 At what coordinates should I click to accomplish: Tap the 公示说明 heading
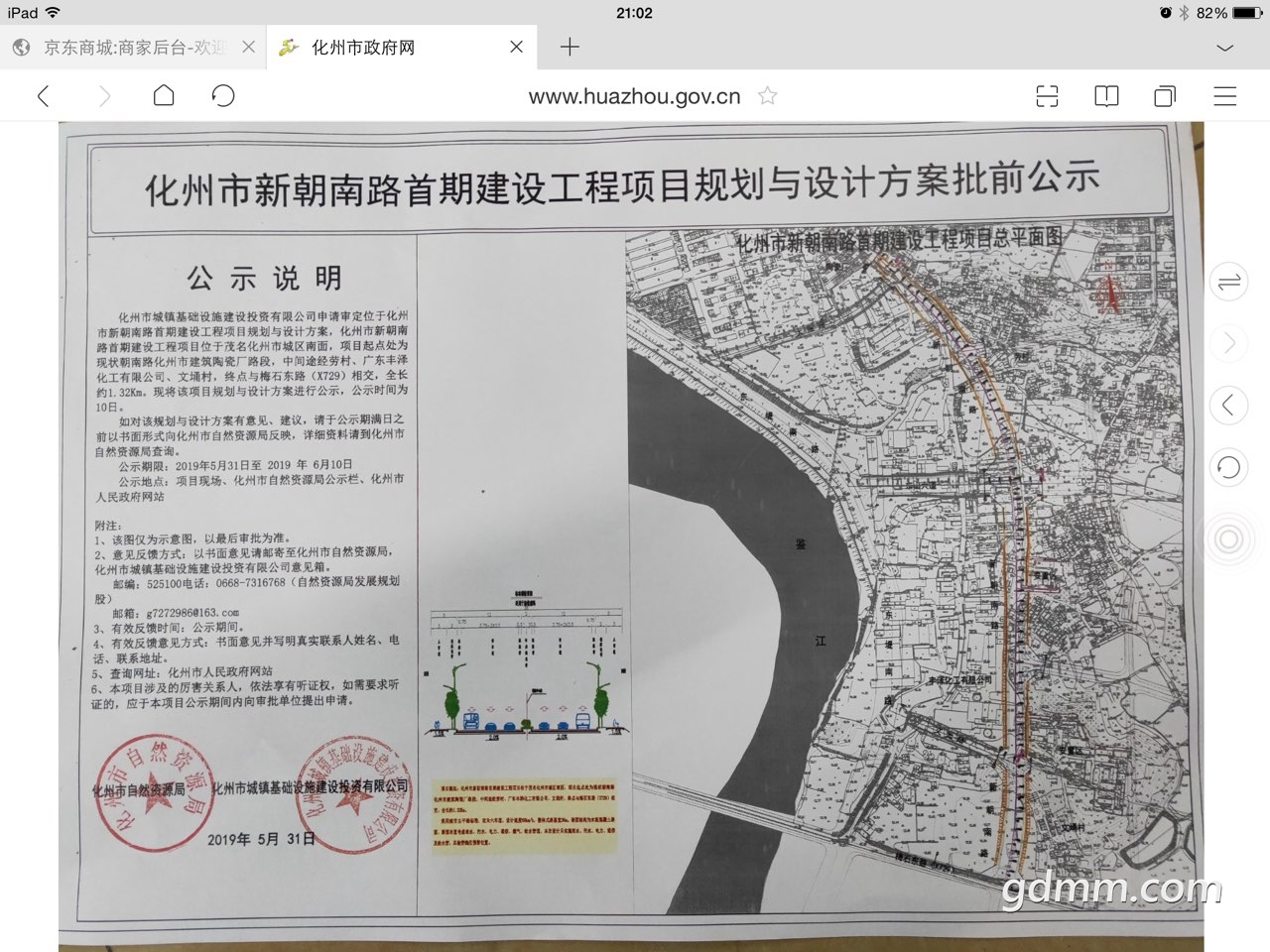pos(265,278)
